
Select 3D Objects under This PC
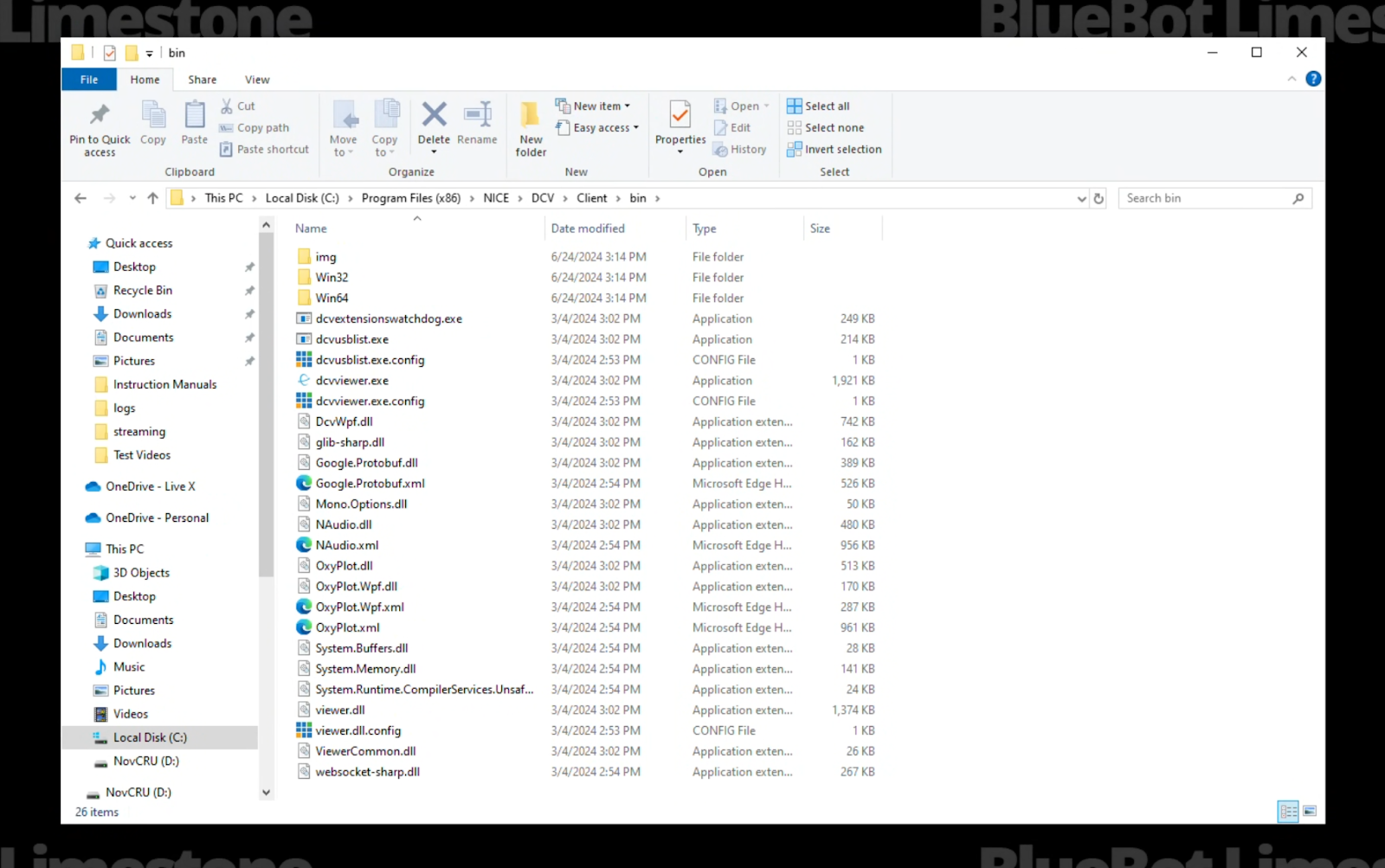pos(141,573)
